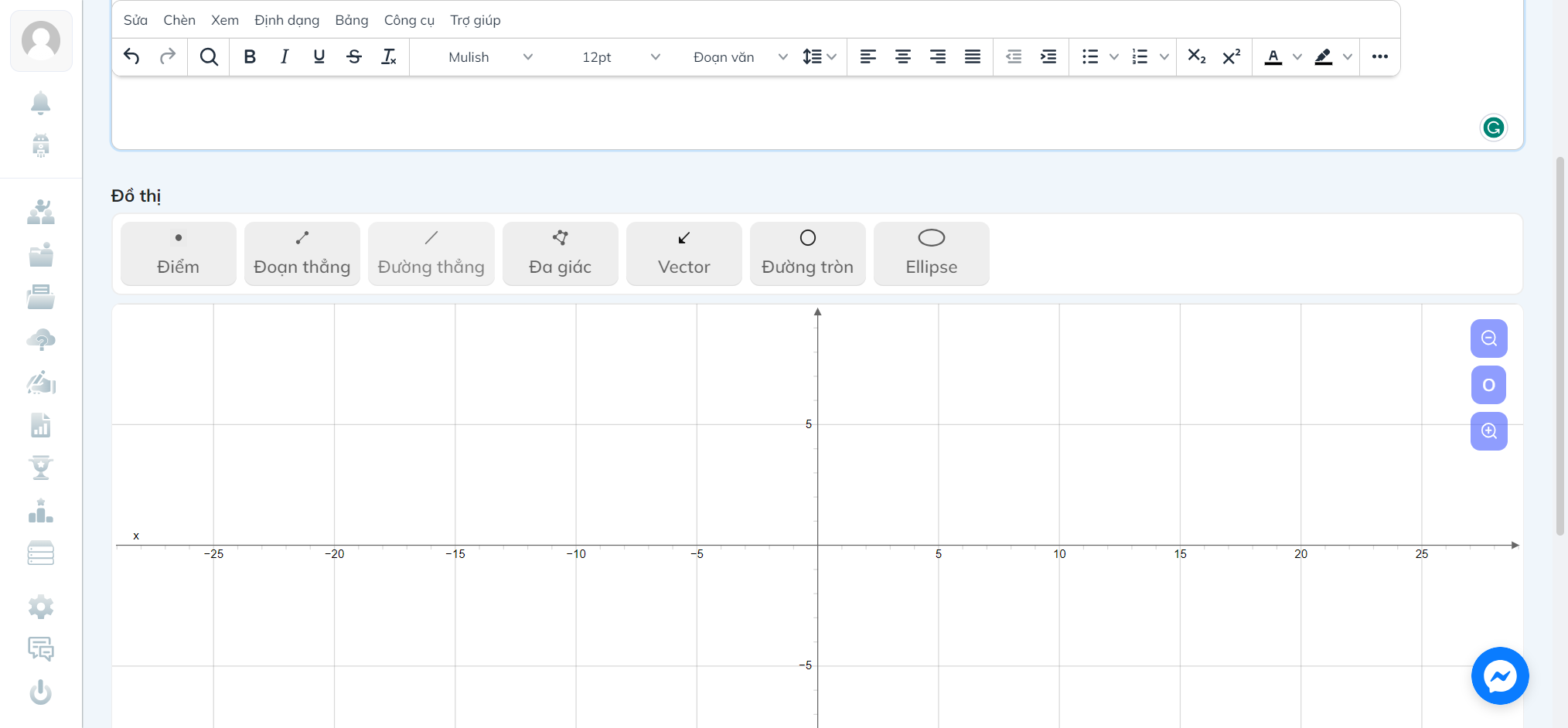1568x728 pixels.
Task: Reset graph view with the O button
Action: 1489,385
